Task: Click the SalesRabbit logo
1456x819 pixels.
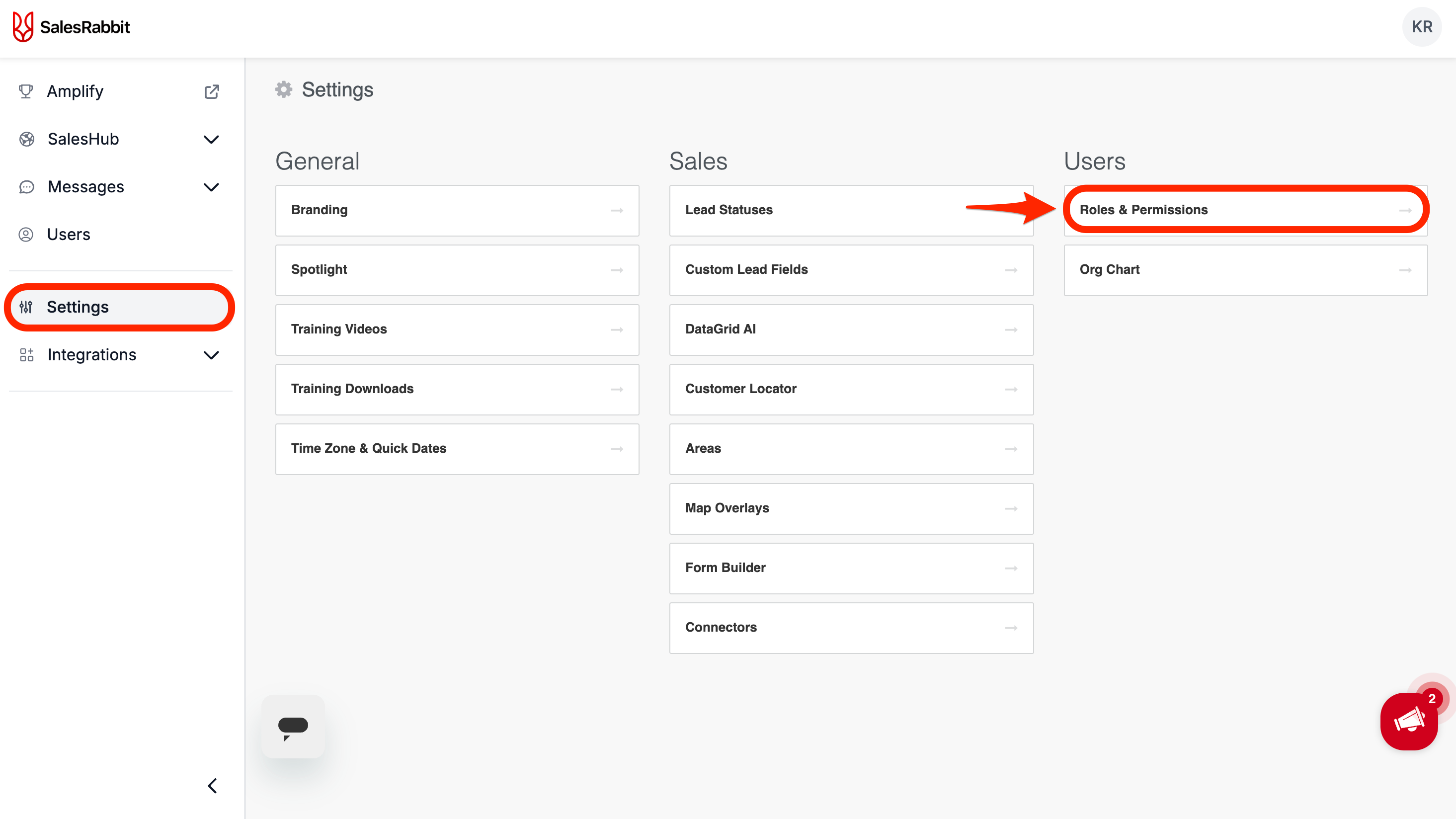Action: coord(71,26)
